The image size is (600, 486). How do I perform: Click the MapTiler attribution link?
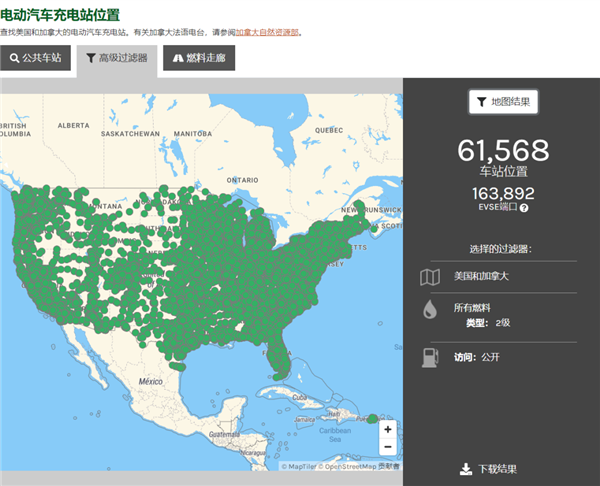(302, 466)
